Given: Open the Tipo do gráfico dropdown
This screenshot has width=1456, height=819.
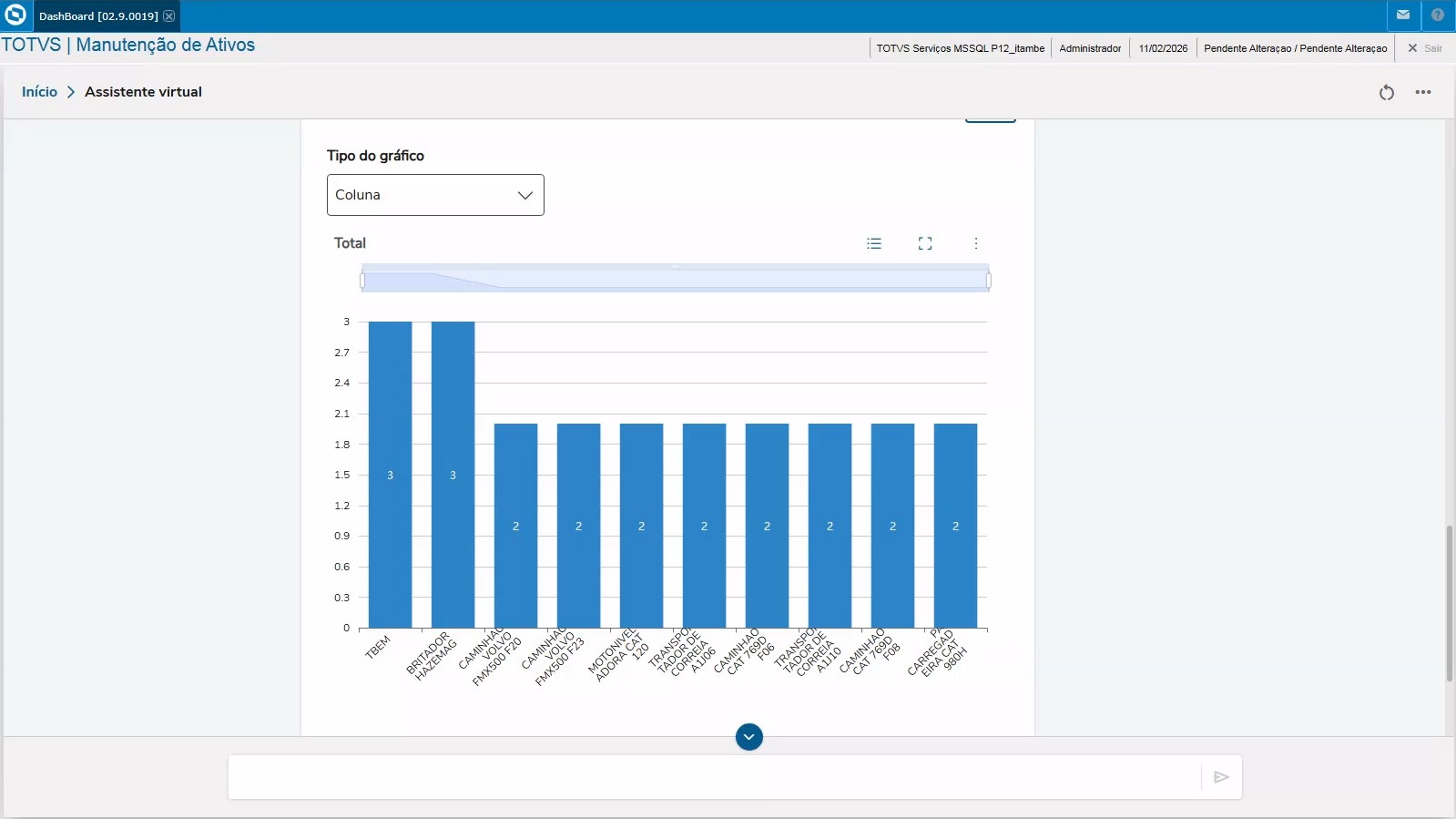Looking at the screenshot, I should (x=435, y=195).
